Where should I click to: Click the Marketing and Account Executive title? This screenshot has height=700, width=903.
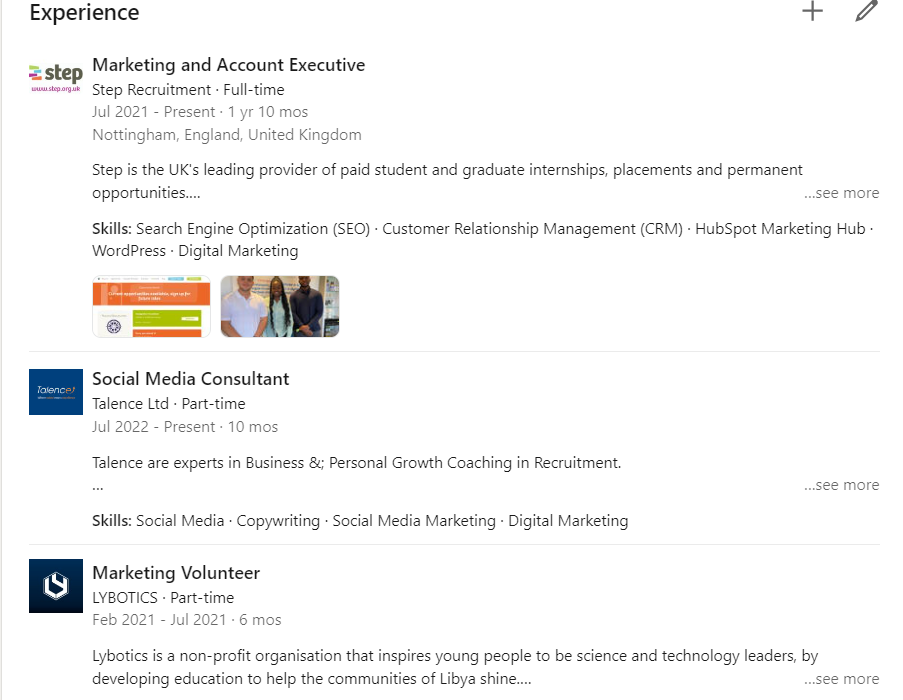pyautogui.click(x=228, y=65)
